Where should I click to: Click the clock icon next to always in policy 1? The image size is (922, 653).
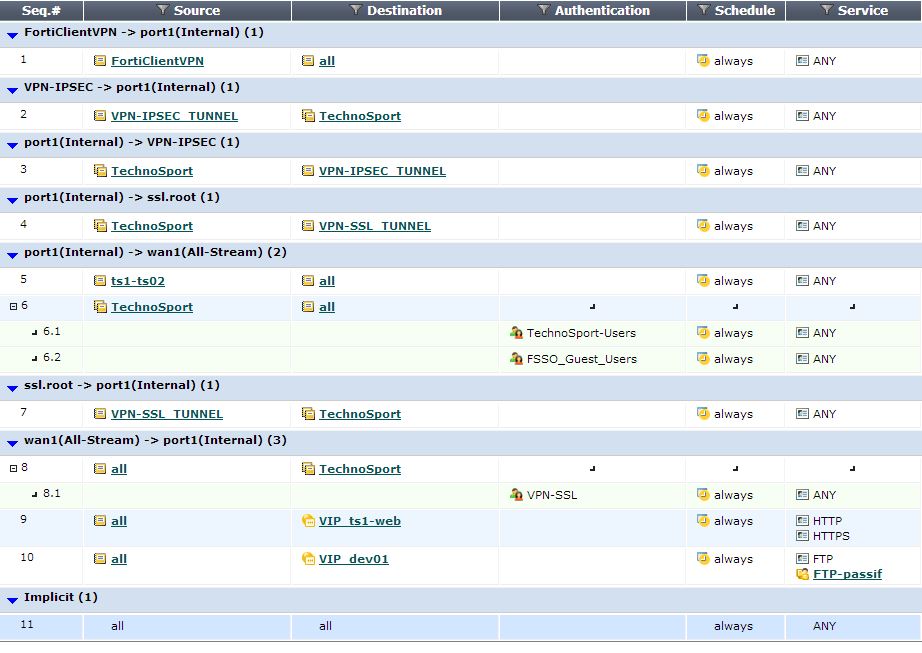[702, 61]
